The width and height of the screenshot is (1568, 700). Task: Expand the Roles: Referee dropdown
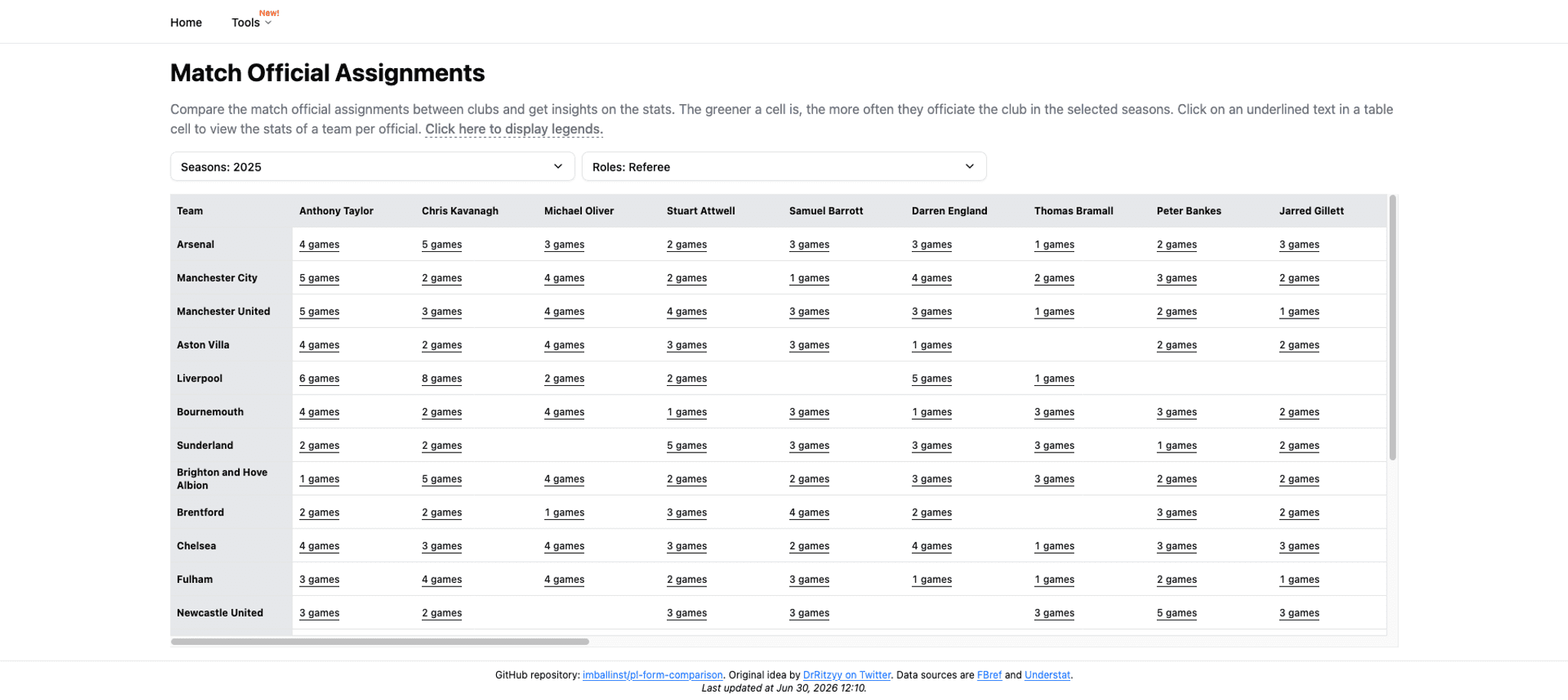pyautogui.click(x=784, y=166)
